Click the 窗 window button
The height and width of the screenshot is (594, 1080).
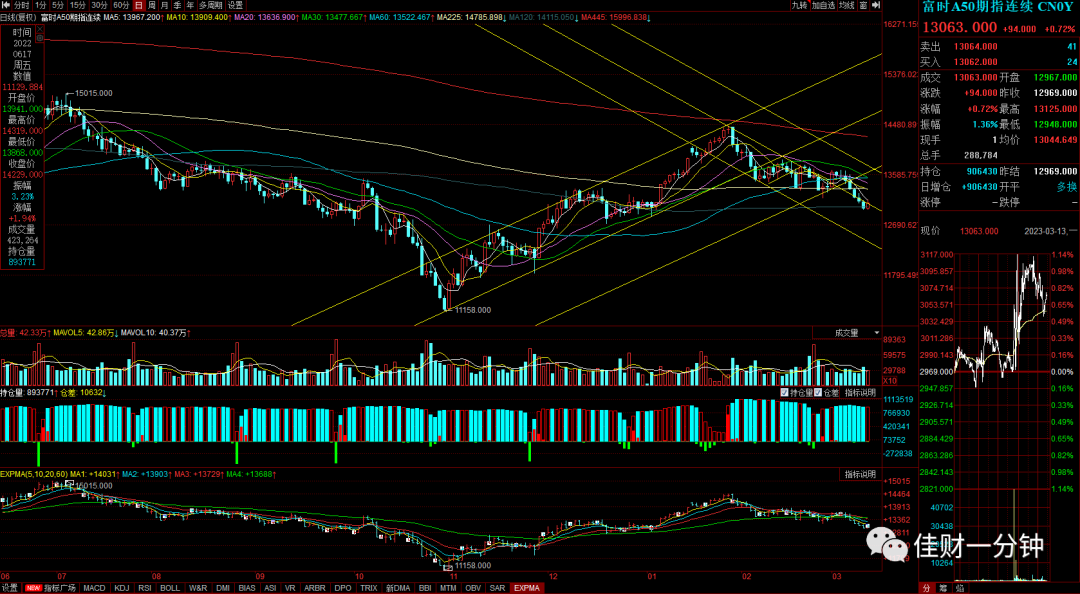[863, 5]
